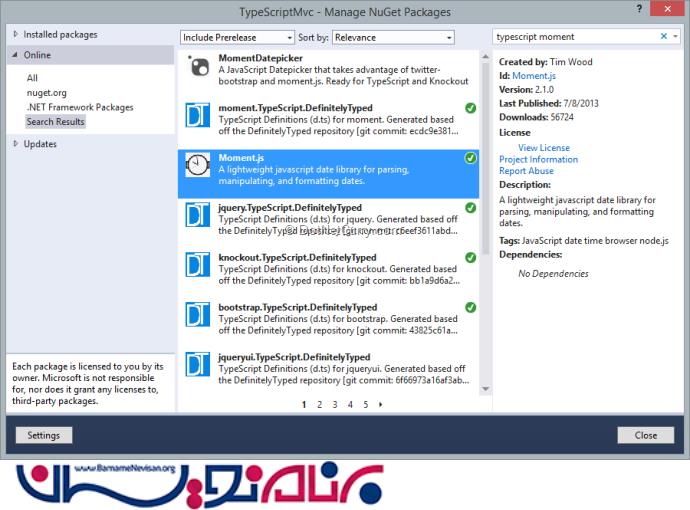The image size is (690, 510).
Task: Select moment.TypeScript.DefinitelyTyped package title
Action: click(x=296, y=108)
